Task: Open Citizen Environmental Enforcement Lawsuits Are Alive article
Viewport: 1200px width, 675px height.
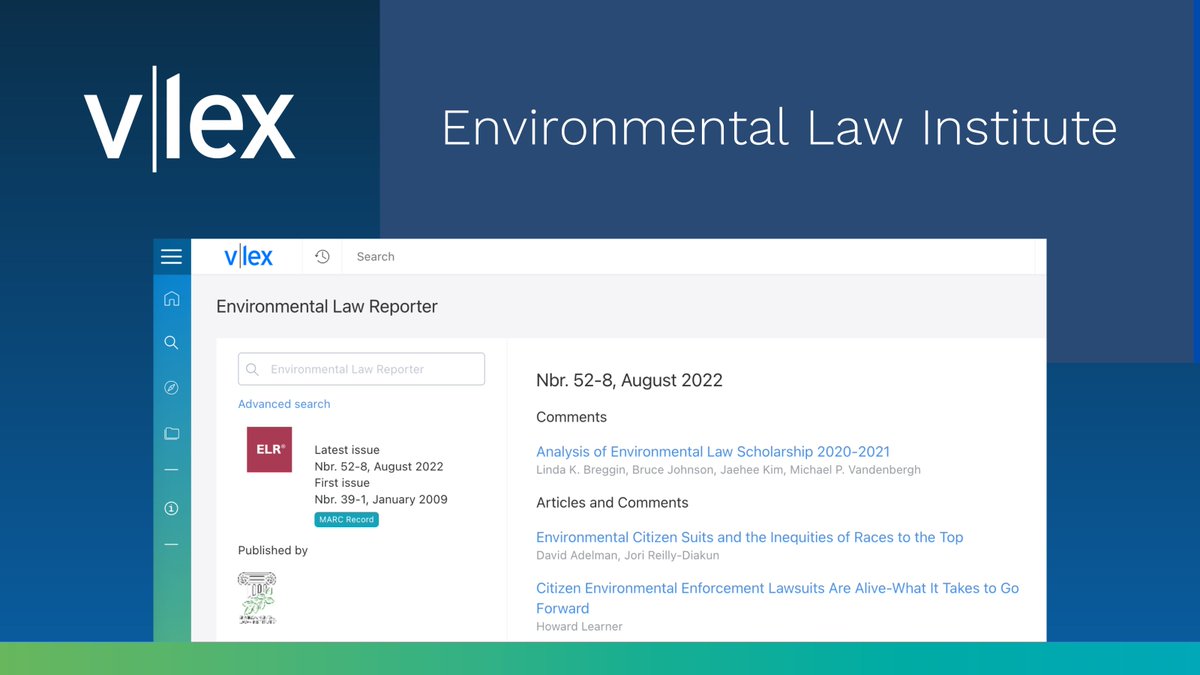Action: tap(777, 598)
